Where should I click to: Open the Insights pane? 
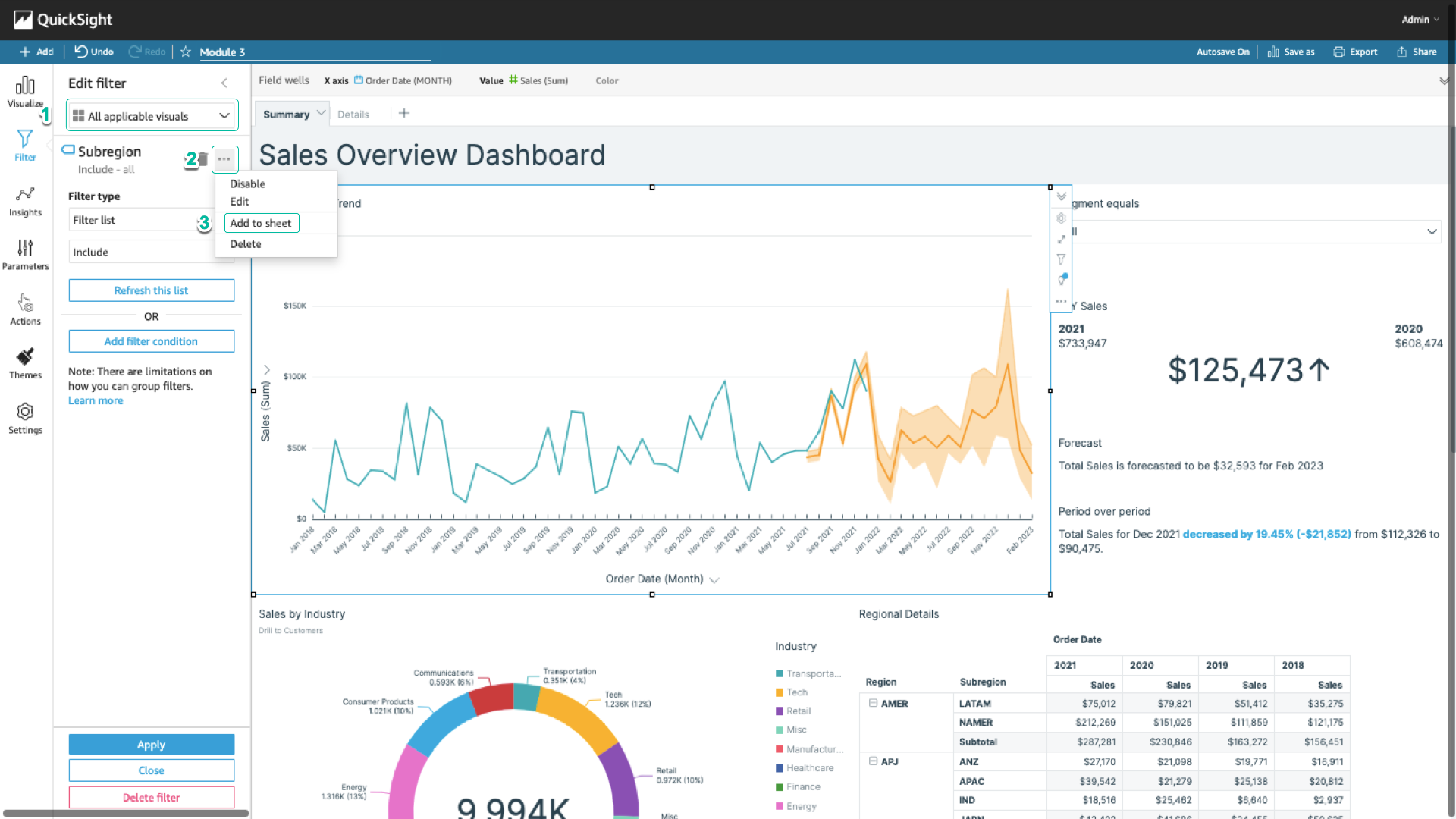25,201
